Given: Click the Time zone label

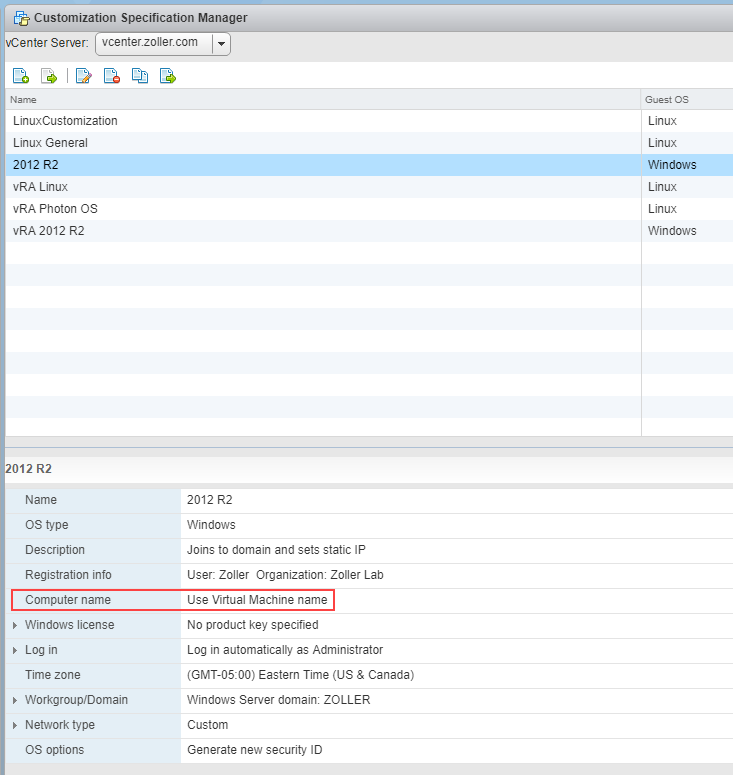Looking at the screenshot, I should [52, 675].
